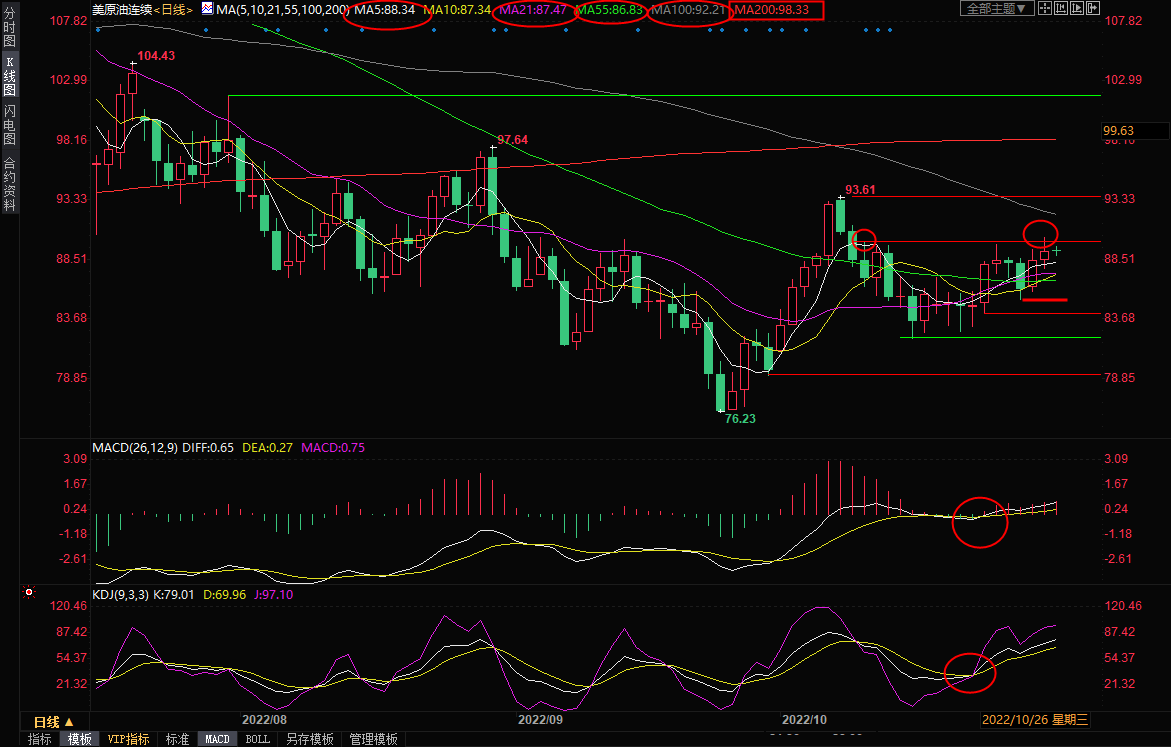Open 合约资料 contract info tab
Image resolution: width=1171 pixels, height=747 pixels.
[9, 184]
